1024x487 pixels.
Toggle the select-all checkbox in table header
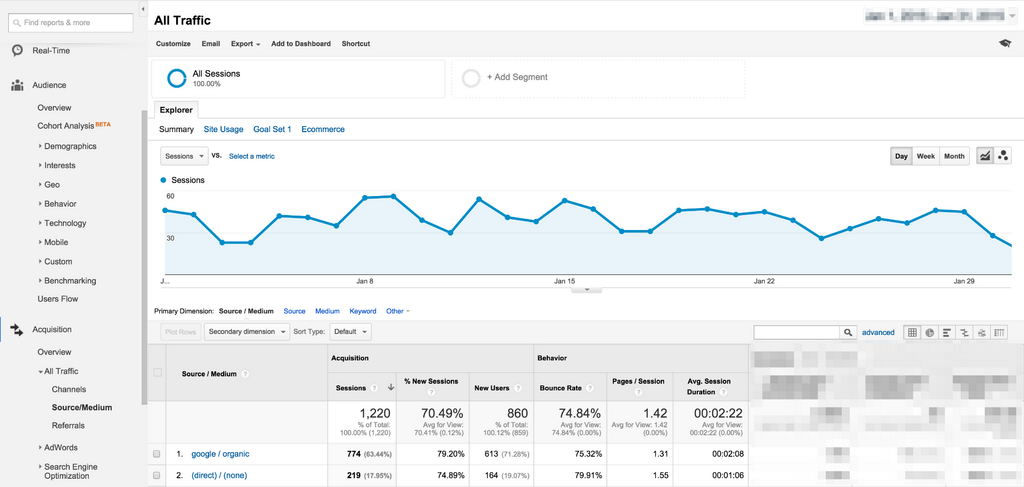pyautogui.click(x=157, y=373)
